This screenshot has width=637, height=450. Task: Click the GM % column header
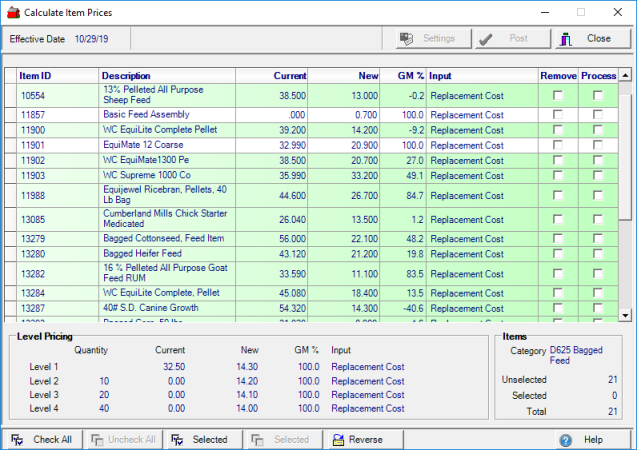click(406, 76)
